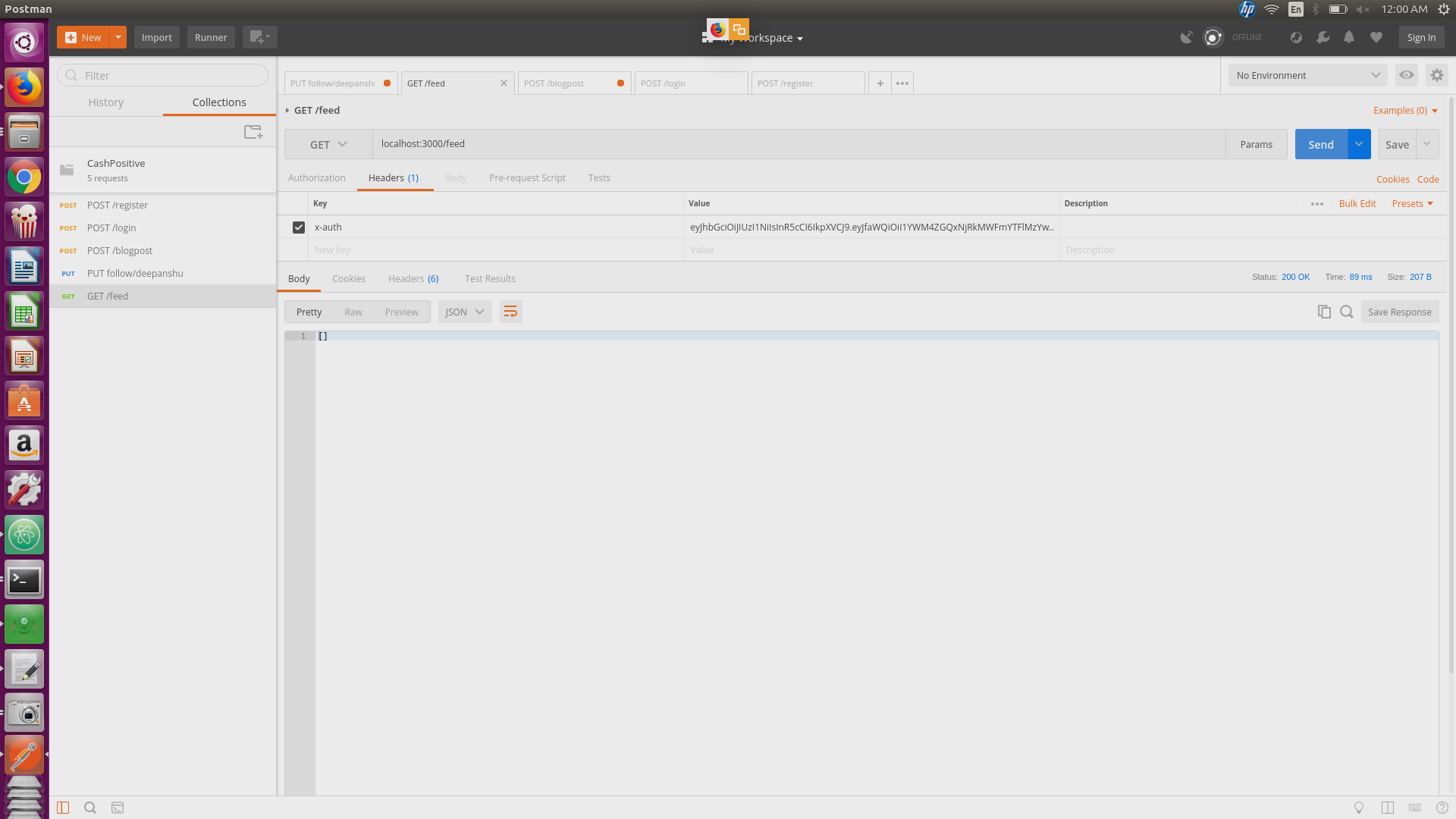Viewport: 1456px width, 819px height.
Task: Click the Send button
Action: 1321,144
